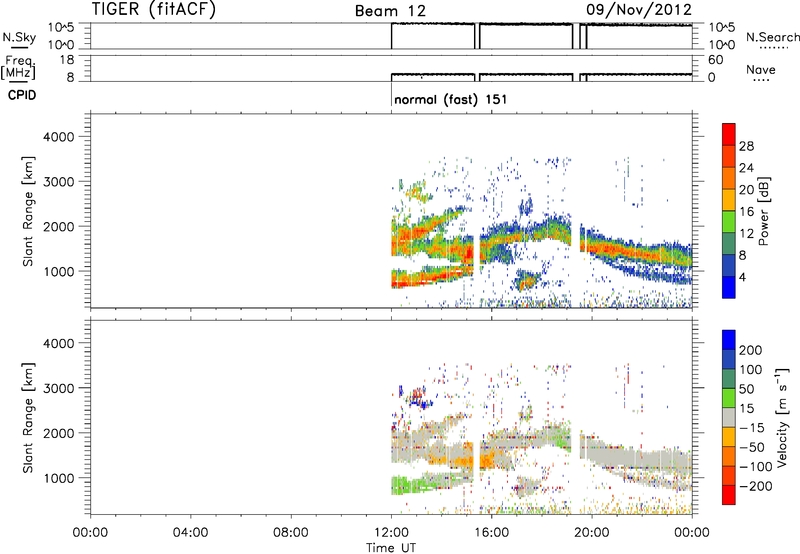Select the N.Search legend label
Screen dimensions: 800x554
(x=773, y=37)
